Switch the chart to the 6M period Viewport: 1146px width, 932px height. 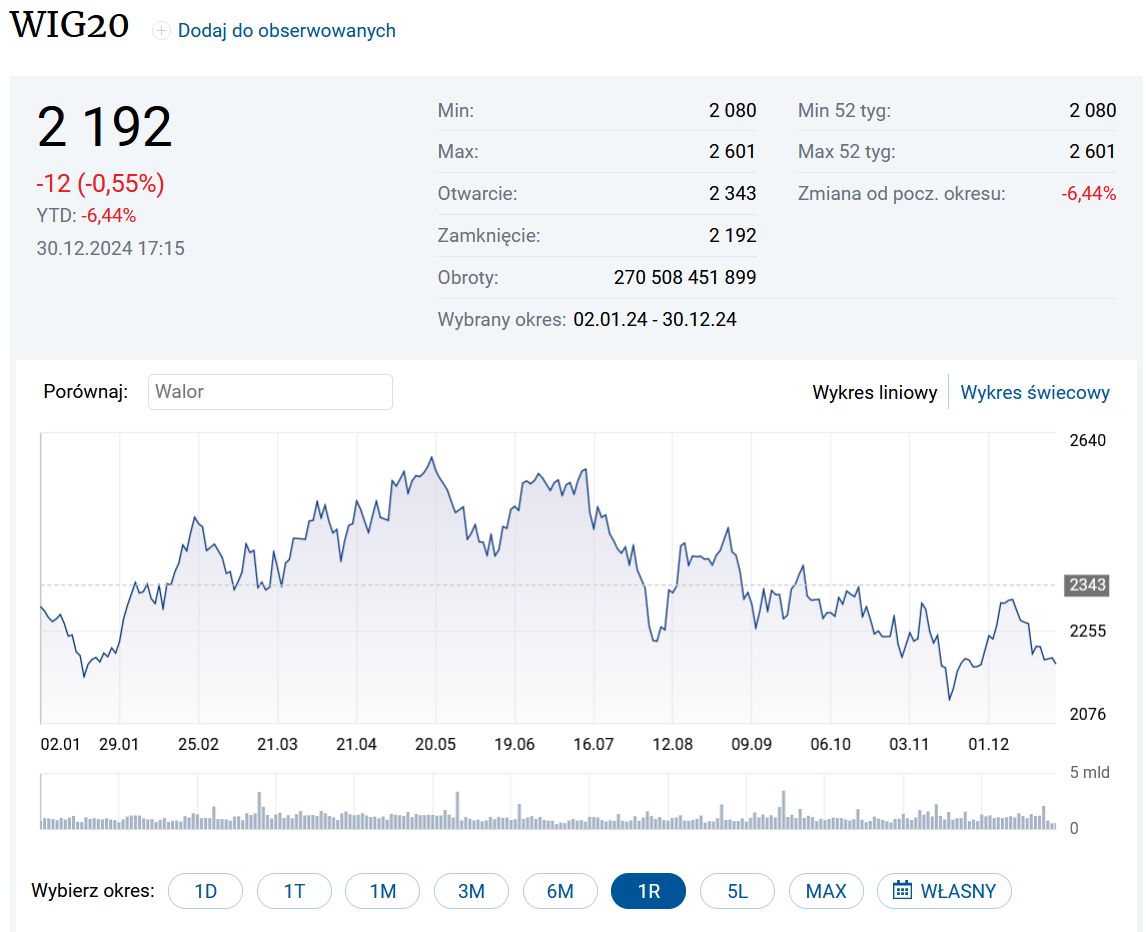pos(560,891)
